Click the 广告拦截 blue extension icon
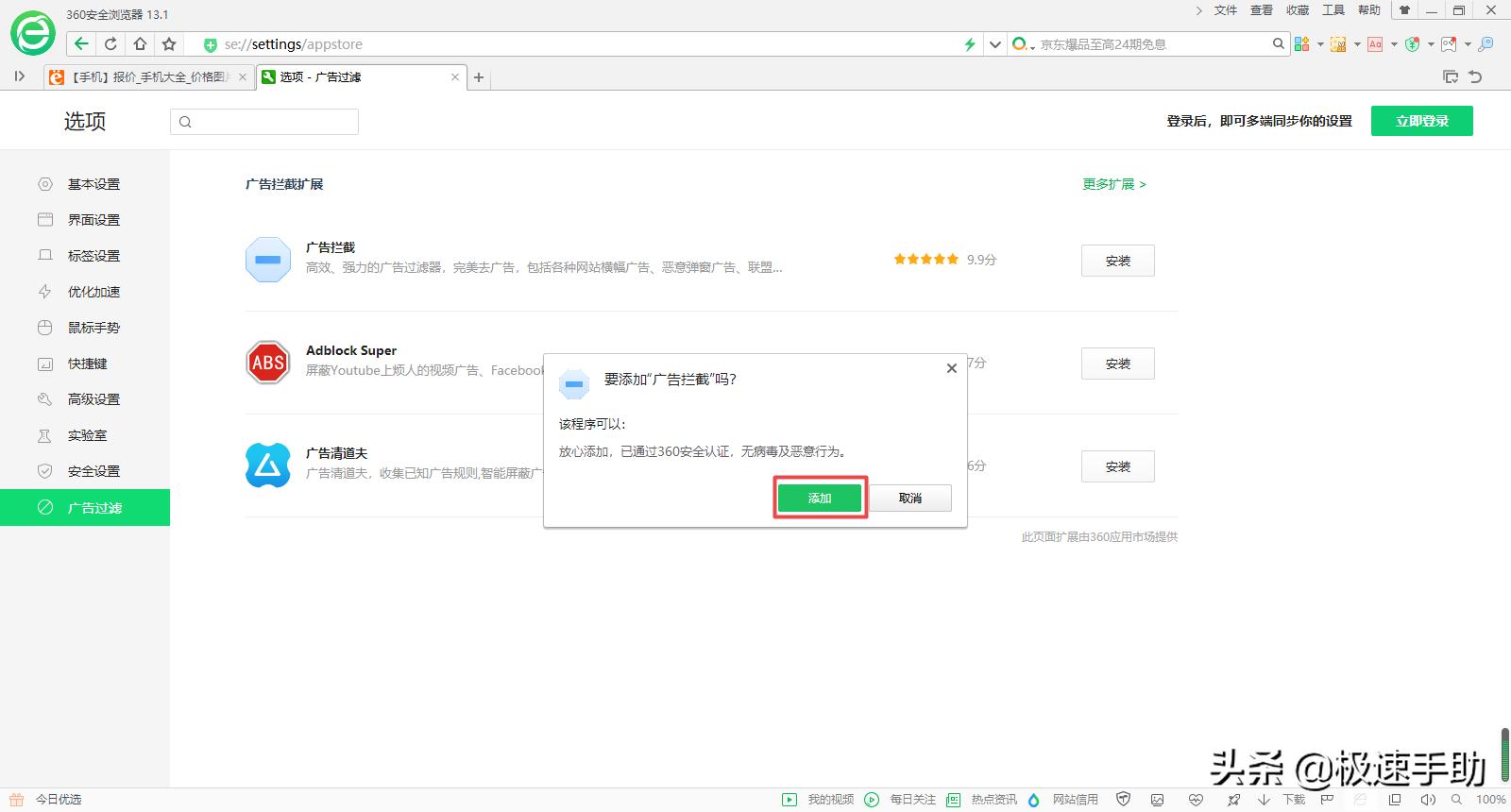1511x812 pixels. pyautogui.click(x=268, y=260)
